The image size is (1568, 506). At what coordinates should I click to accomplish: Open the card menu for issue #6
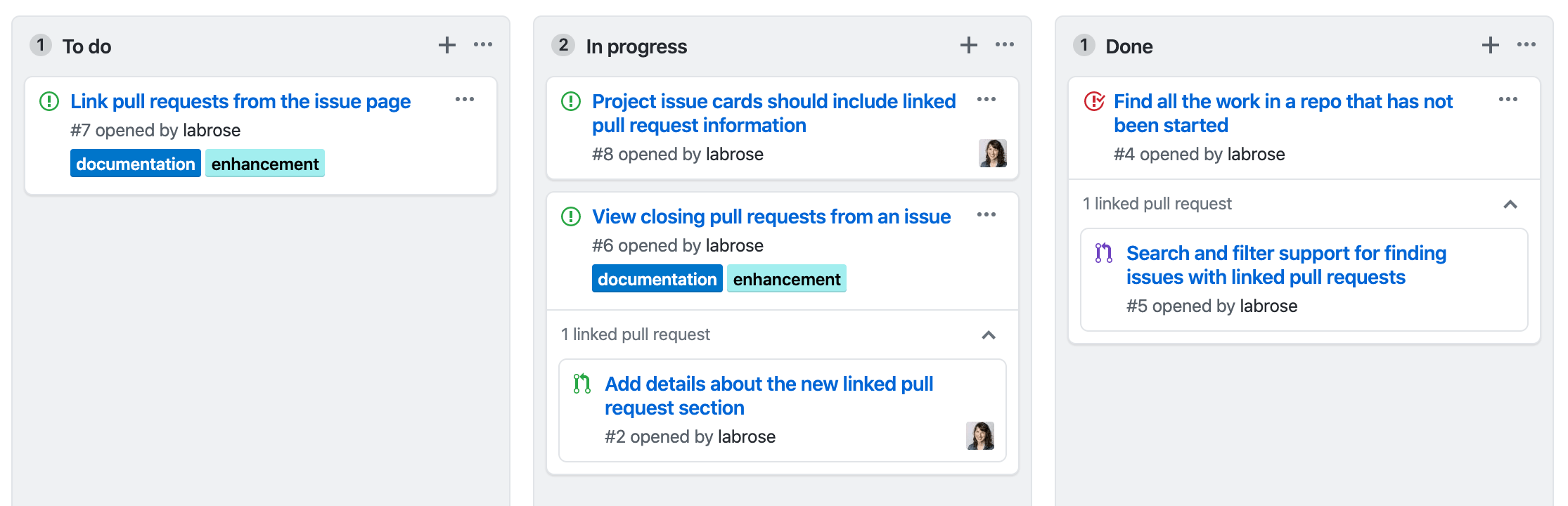coord(987,215)
